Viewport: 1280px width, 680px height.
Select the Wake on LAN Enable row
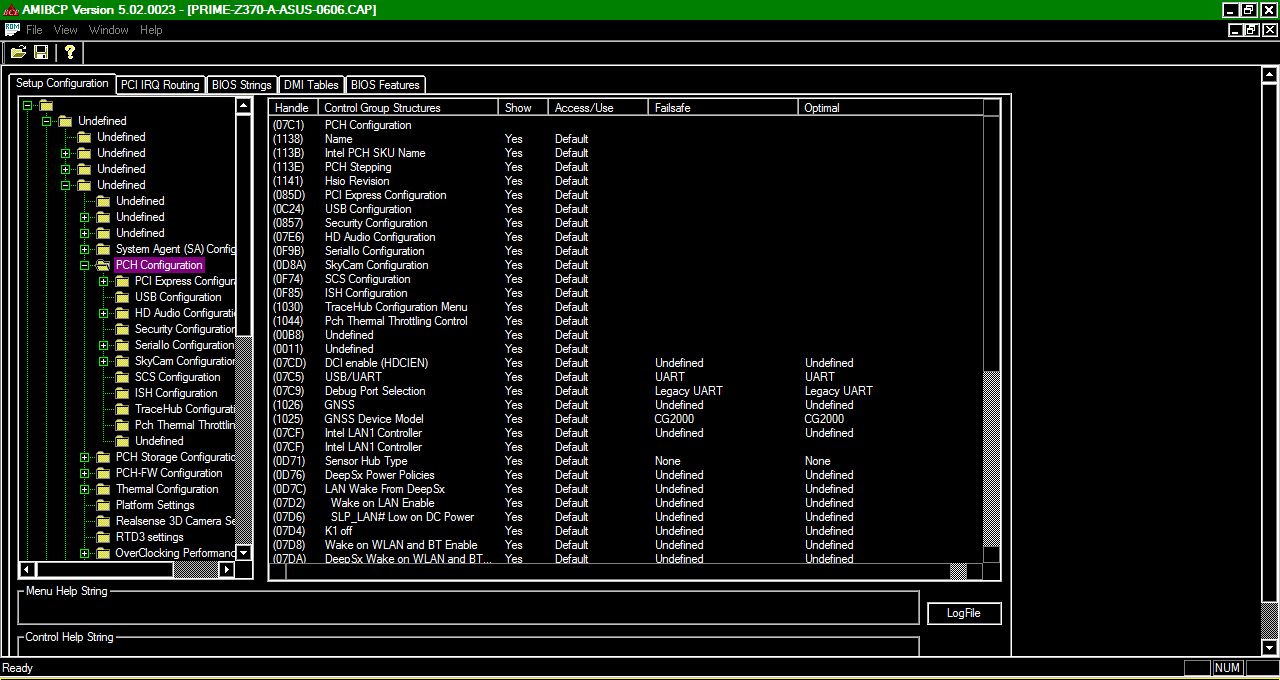626,503
